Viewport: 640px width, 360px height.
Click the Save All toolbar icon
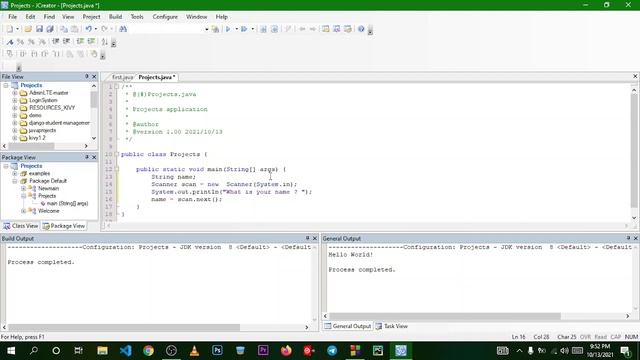point(50,29)
